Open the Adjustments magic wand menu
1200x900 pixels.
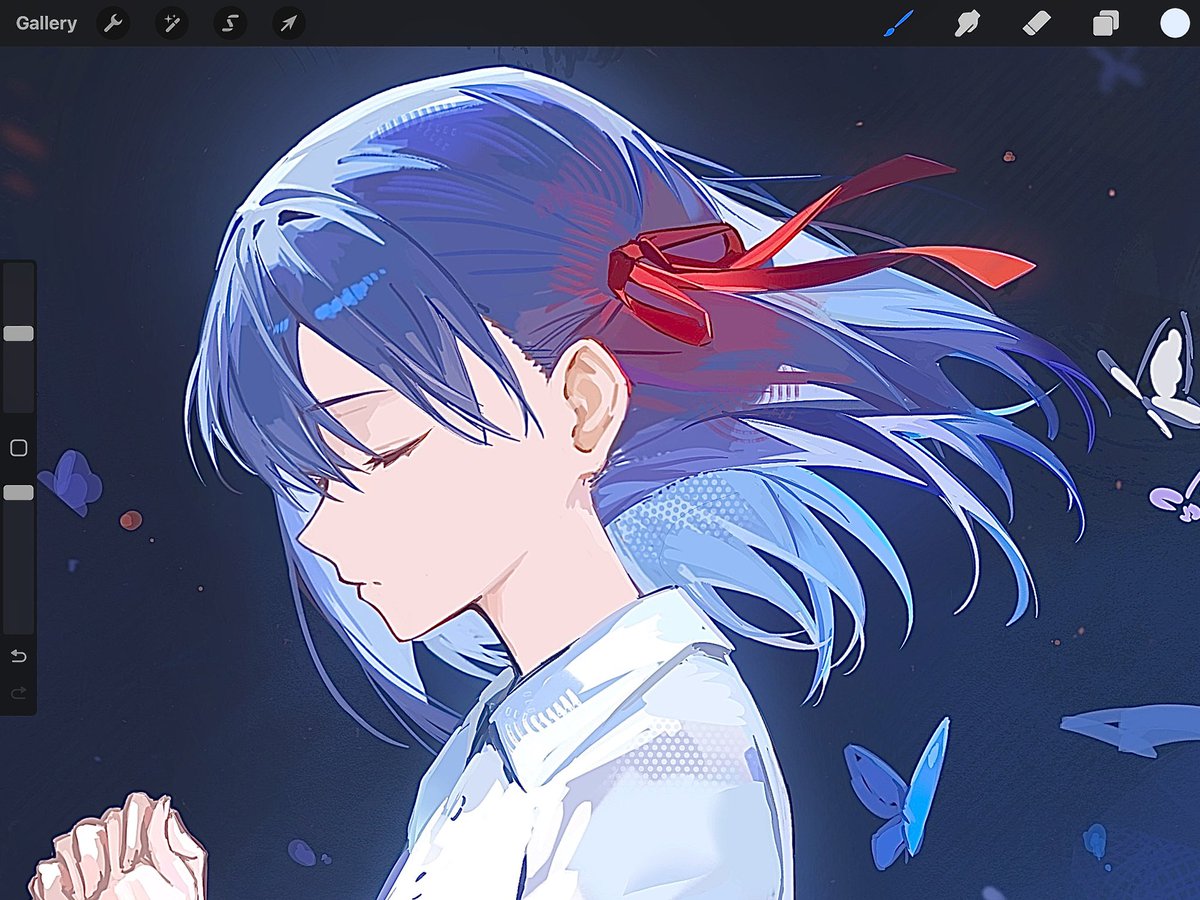click(170, 23)
